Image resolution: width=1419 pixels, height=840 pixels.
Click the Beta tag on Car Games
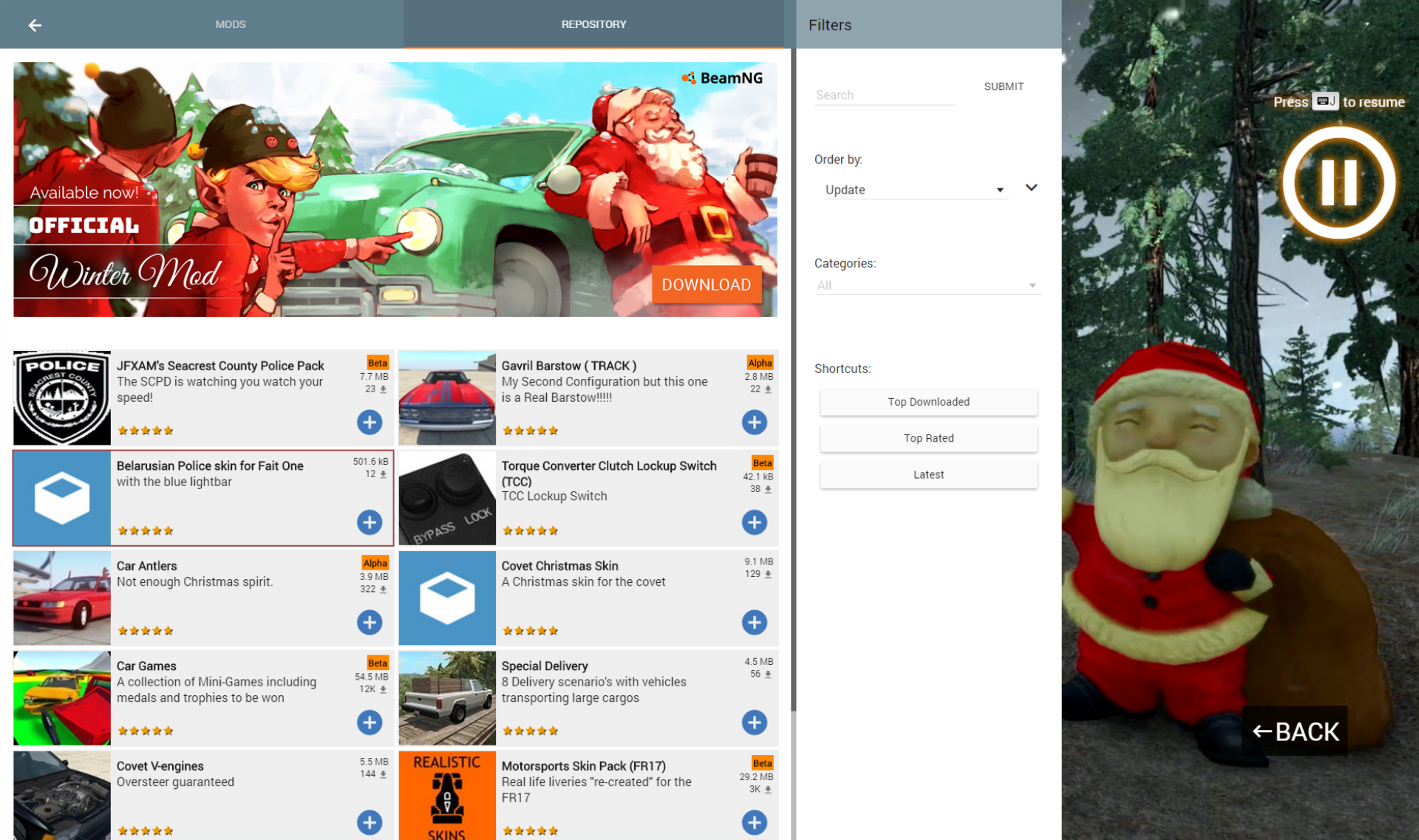(378, 663)
